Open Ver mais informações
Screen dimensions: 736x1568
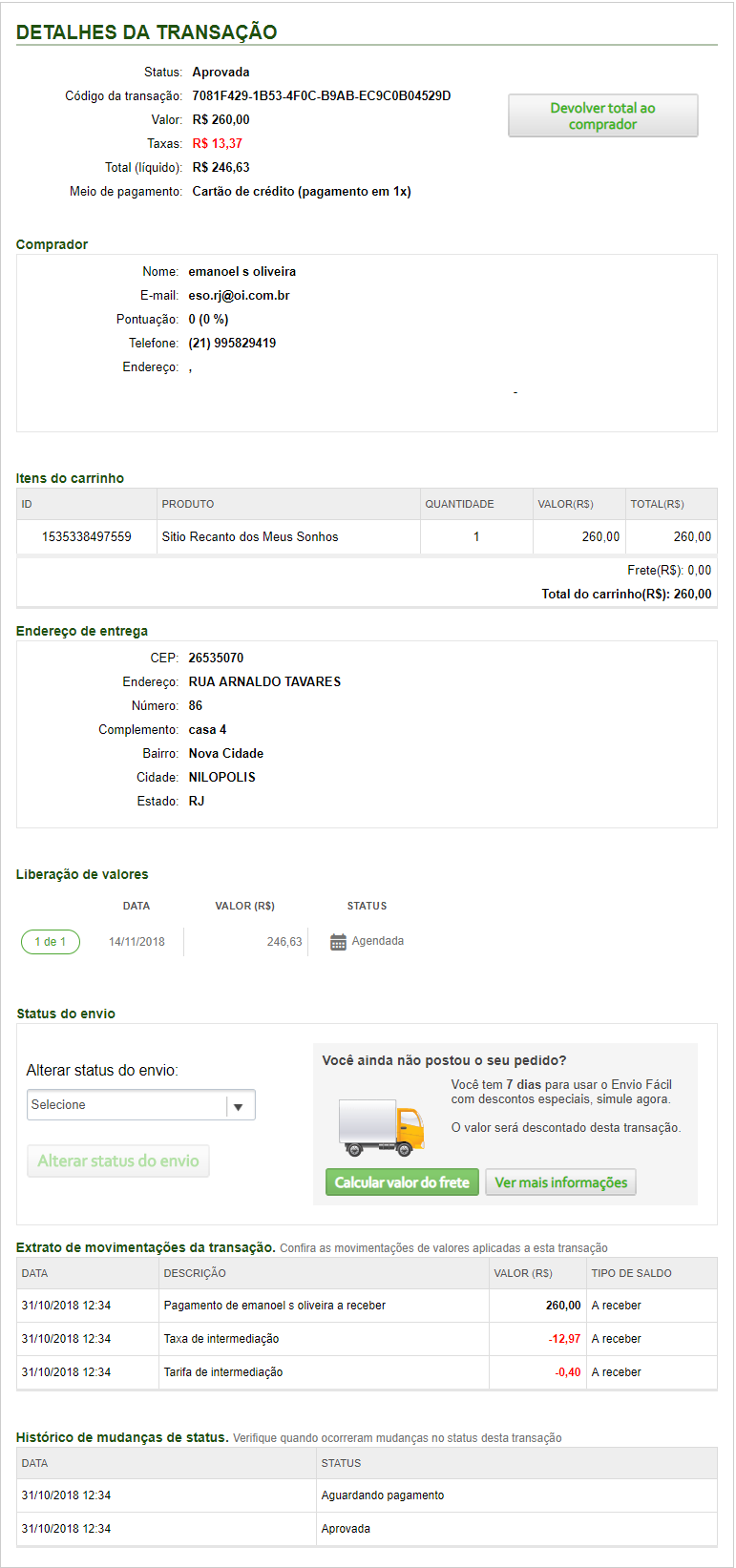tap(560, 1182)
